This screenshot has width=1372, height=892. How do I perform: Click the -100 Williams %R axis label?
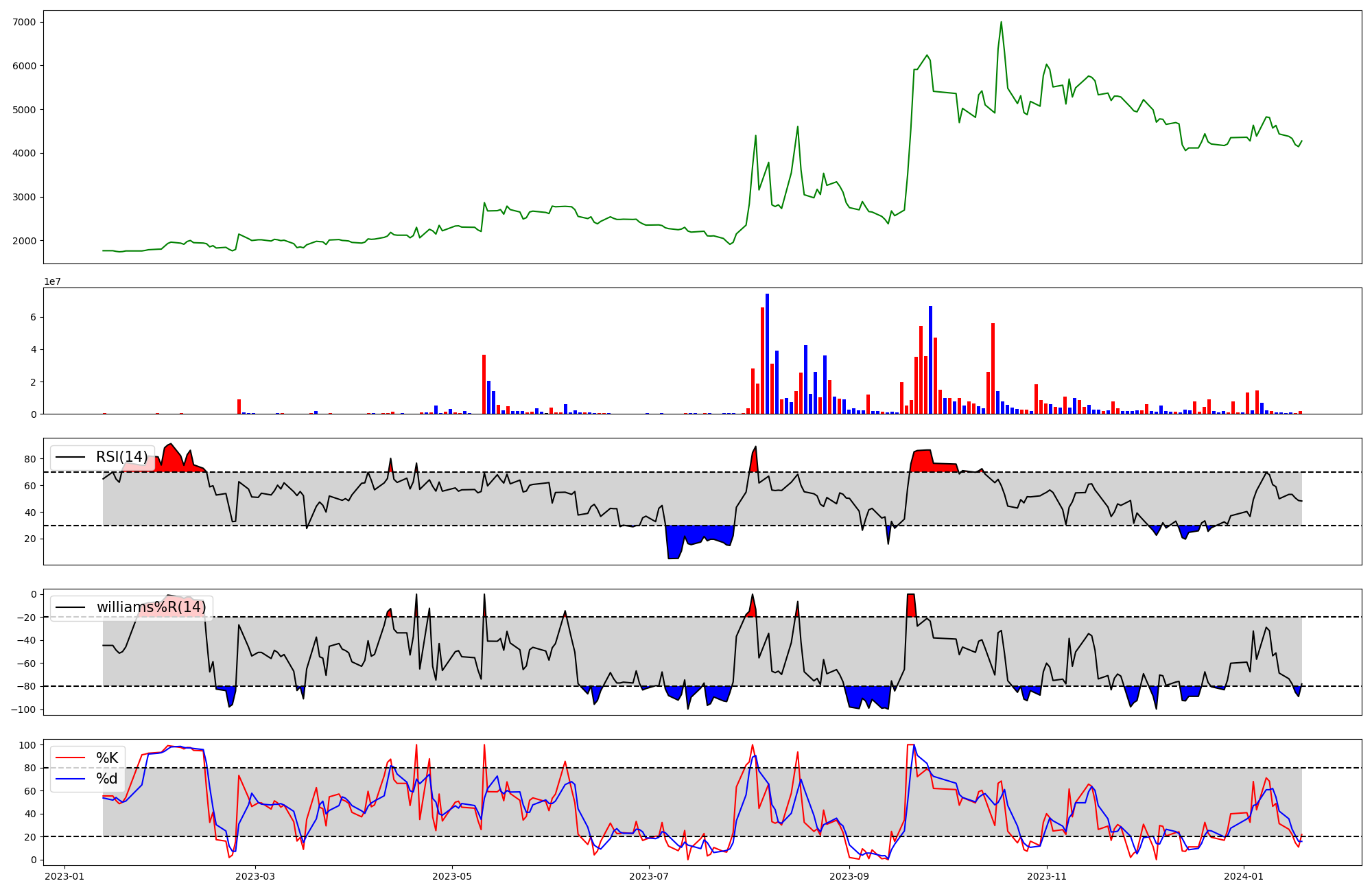click(25, 709)
